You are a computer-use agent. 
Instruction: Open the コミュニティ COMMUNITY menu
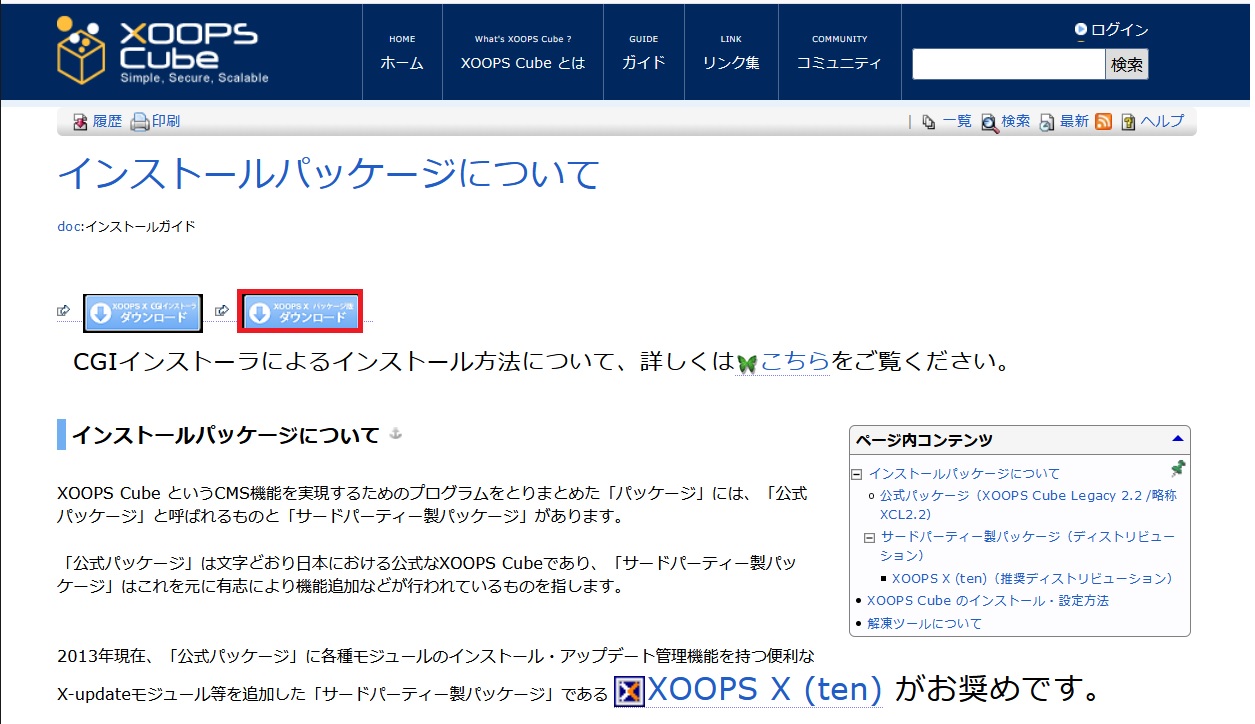pyautogui.click(x=839, y=53)
